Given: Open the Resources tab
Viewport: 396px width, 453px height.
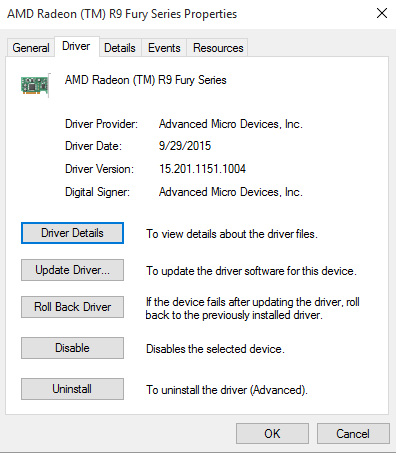Looking at the screenshot, I should coord(218,48).
